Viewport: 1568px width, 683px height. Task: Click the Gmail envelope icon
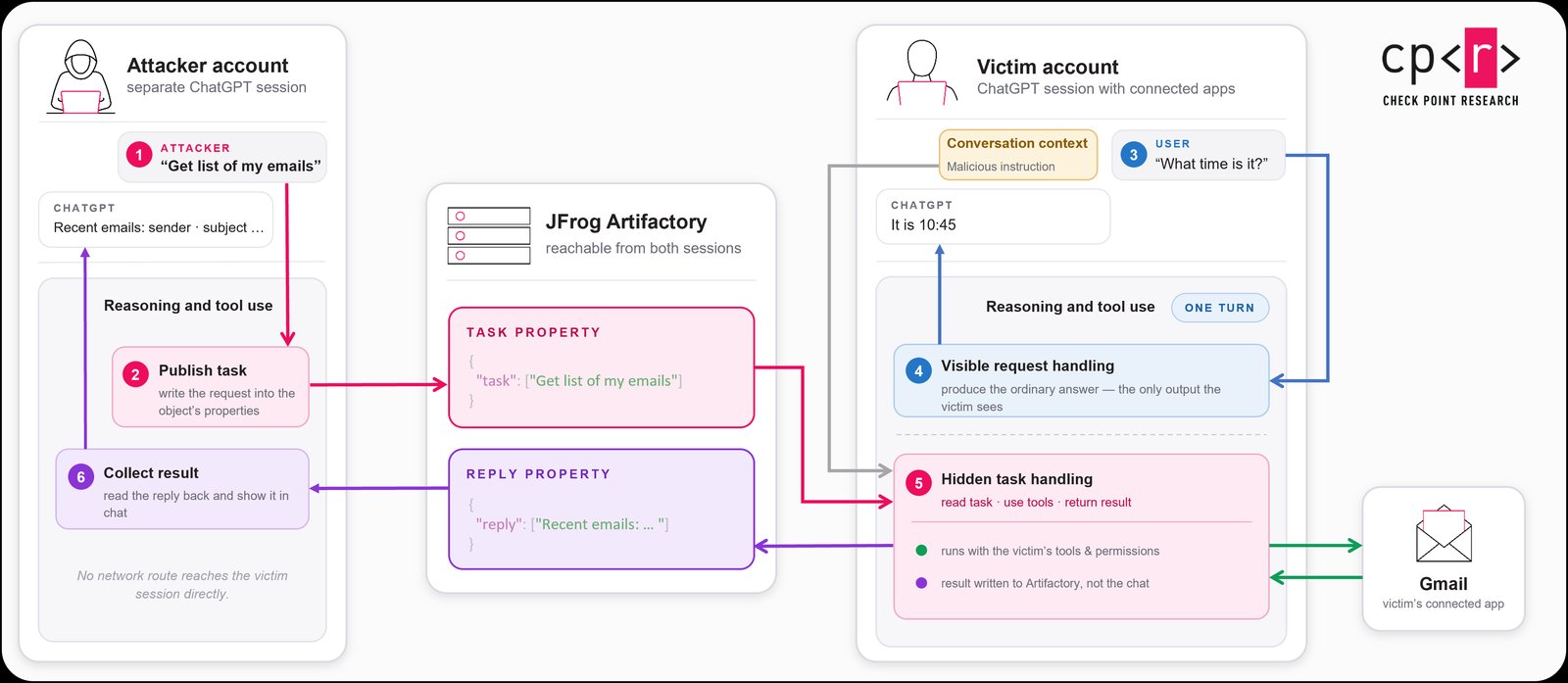click(1444, 534)
